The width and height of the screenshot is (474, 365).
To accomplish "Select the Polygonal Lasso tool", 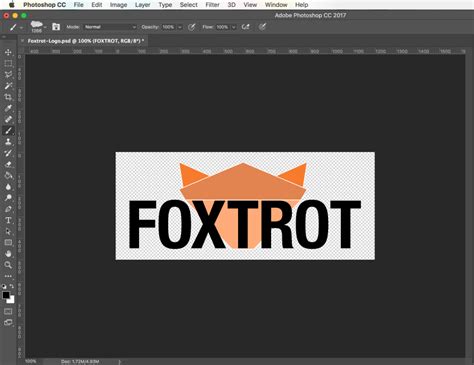I will point(8,74).
